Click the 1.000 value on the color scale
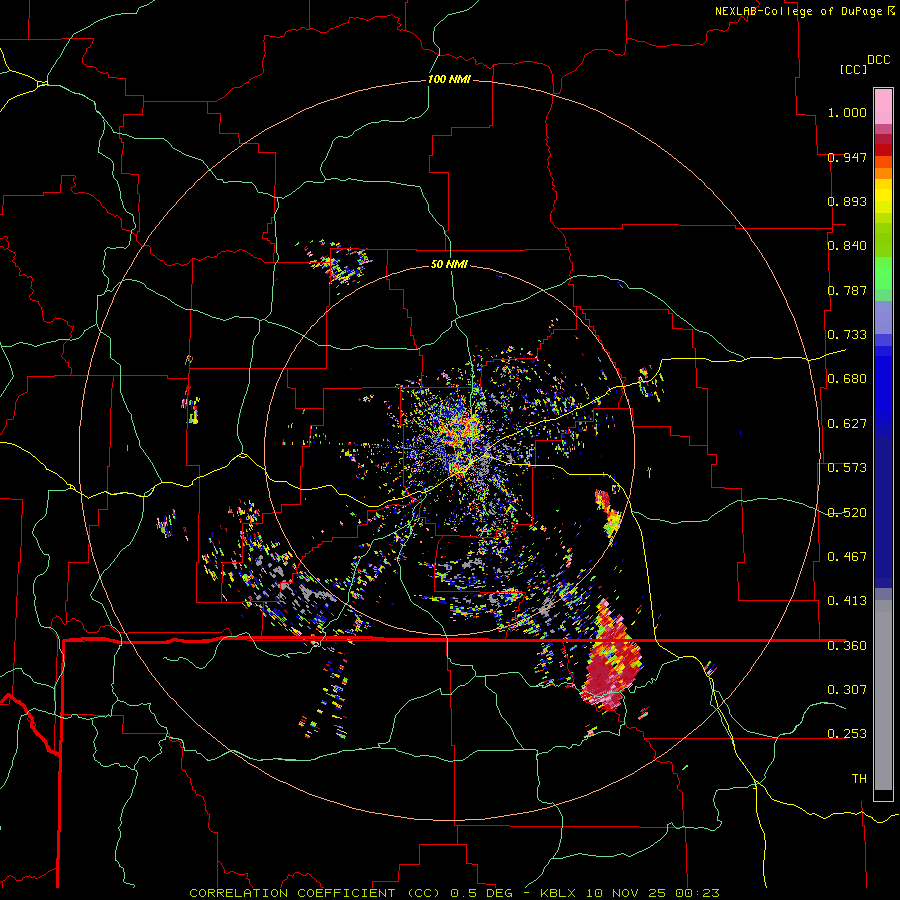This screenshot has width=900, height=900. click(x=847, y=112)
